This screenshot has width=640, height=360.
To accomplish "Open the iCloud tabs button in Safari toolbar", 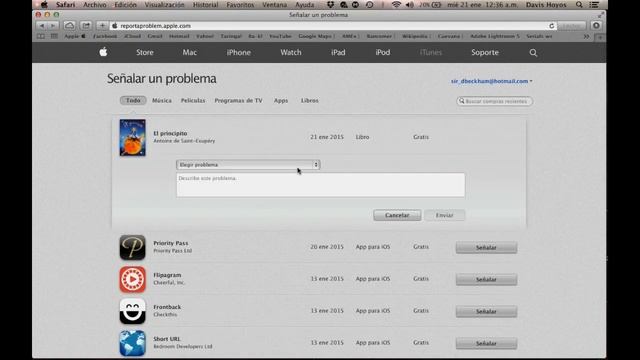I will tap(69, 25).
